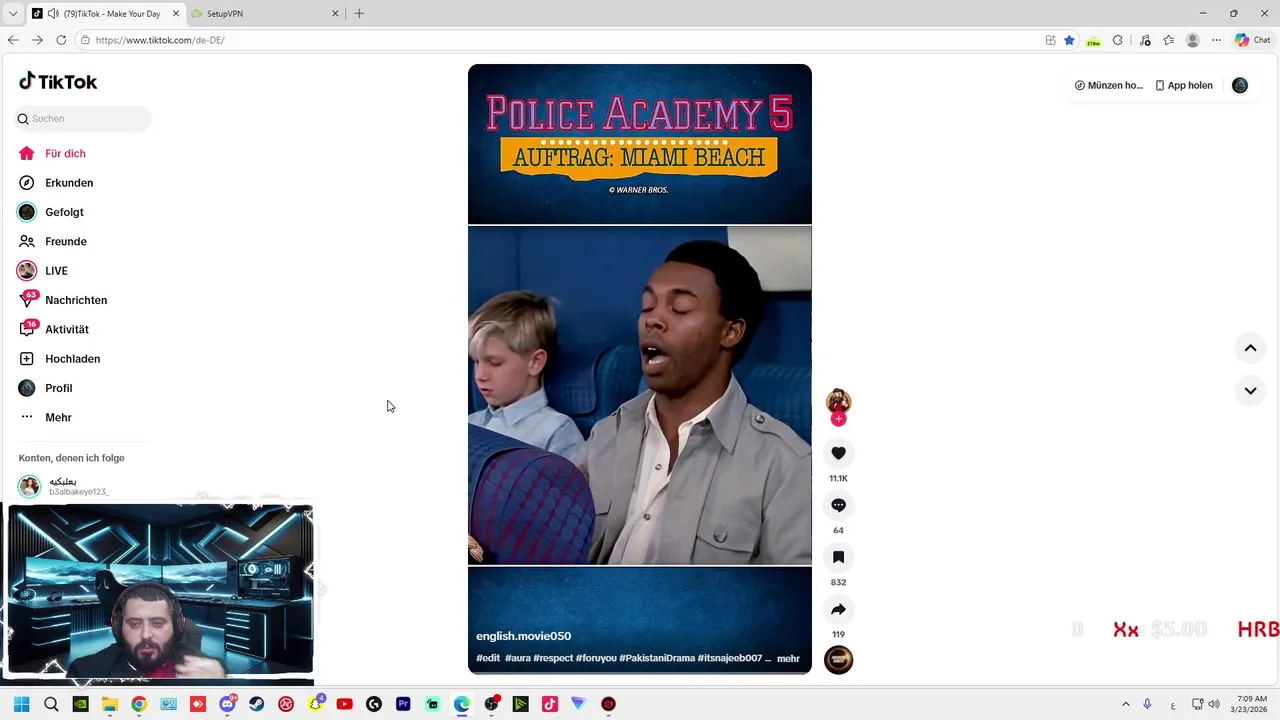Open #itsnajeeb007 hashtag
Screen dimensions: 1280x720
730,658
